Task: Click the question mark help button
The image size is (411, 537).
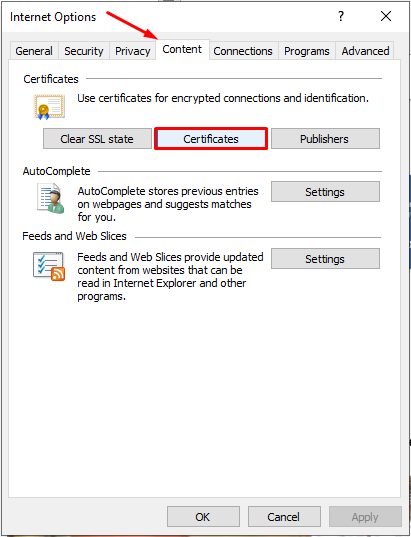Action: [x=340, y=16]
